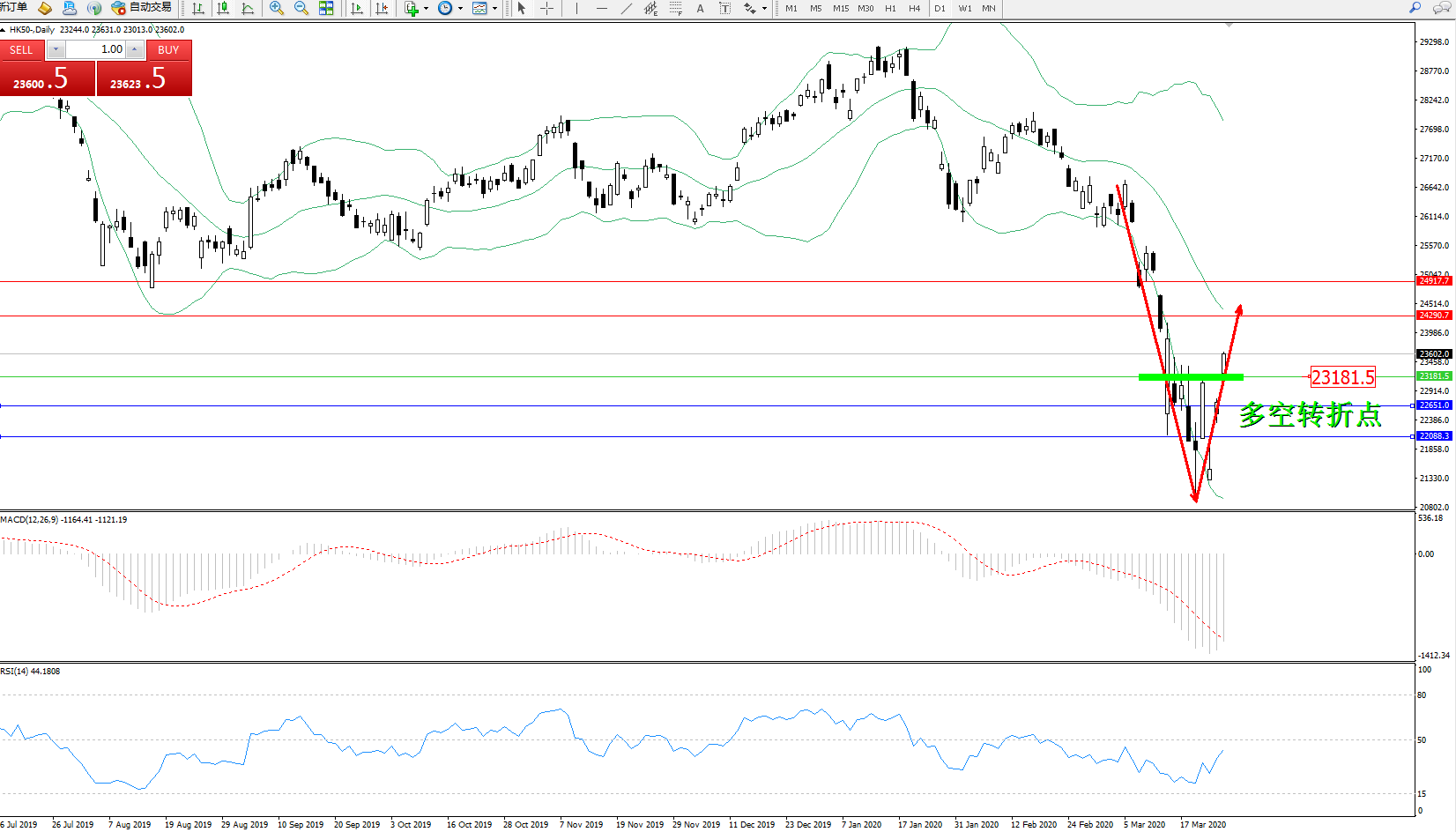Screen dimensions: 1456x832
Task: Switch to the H4 timeframe
Action: point(914,9)
